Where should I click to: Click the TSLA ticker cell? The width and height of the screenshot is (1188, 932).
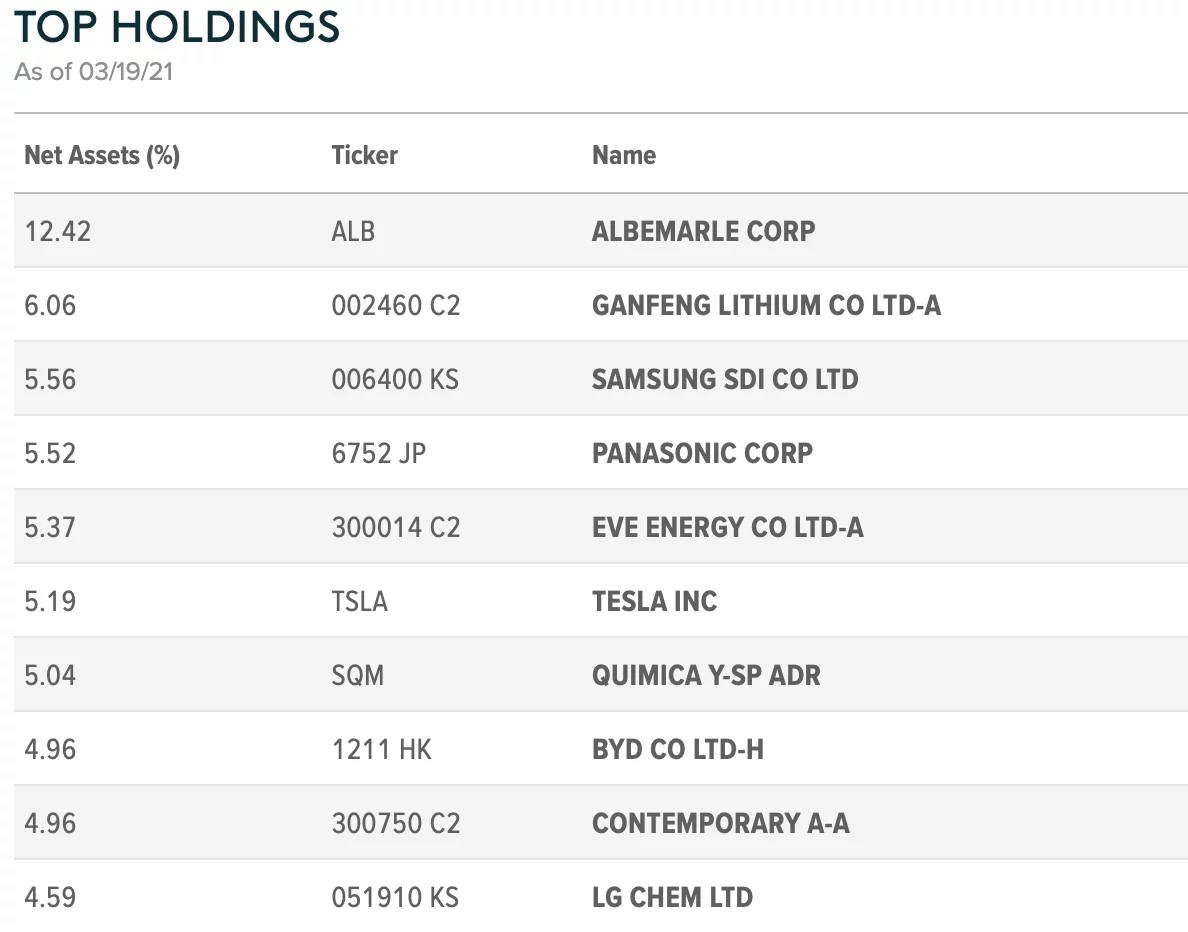[x=359, y=601]
